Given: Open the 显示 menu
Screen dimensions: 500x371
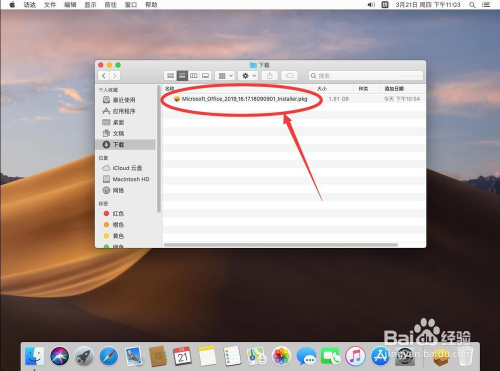Looking at the screenshot, I should [x=90, y=5].
